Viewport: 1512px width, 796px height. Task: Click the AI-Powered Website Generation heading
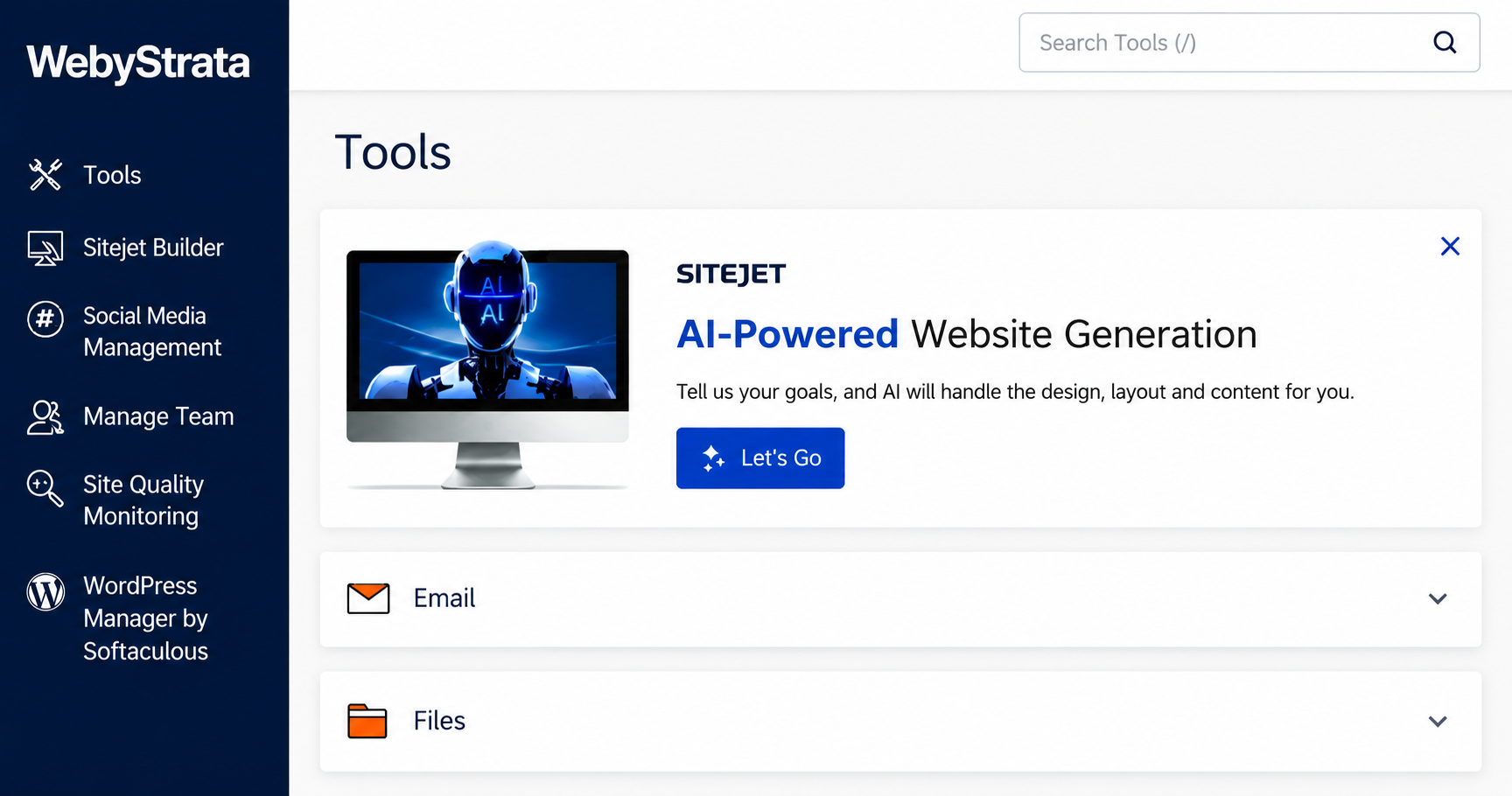click(966, 334)
